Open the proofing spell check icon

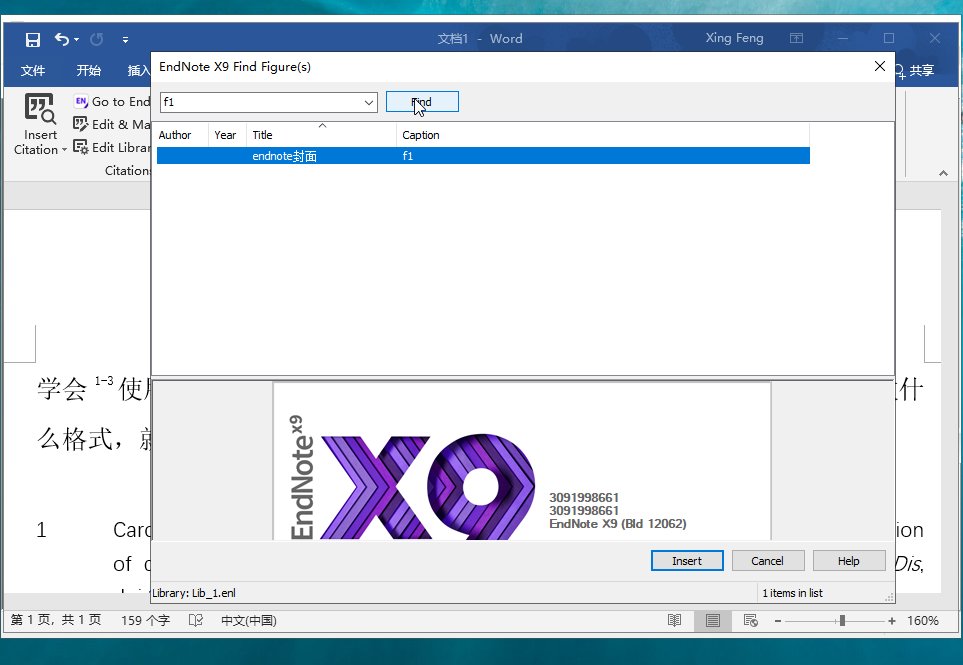click(195, 620)
